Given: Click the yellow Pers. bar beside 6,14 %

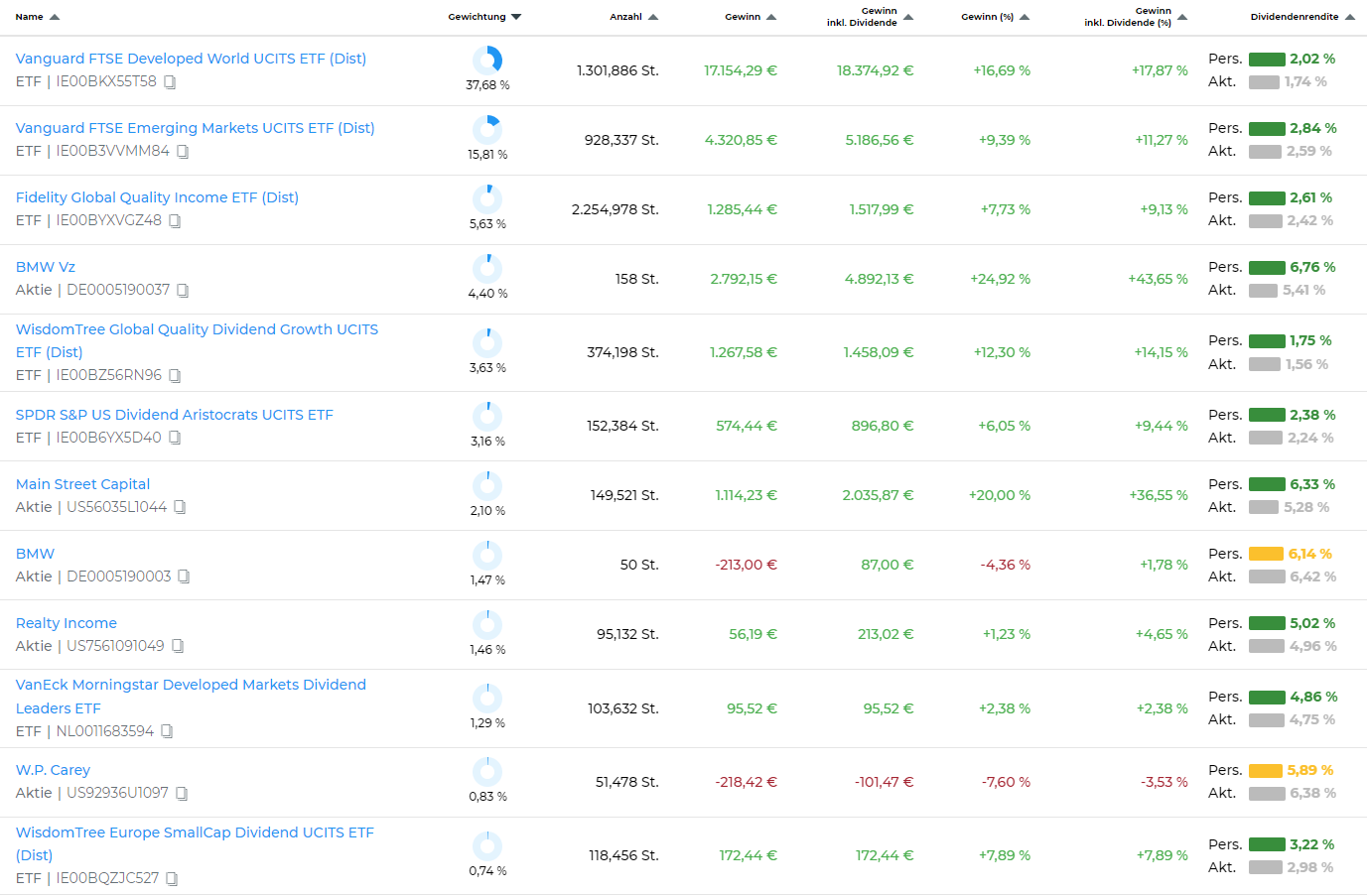Looking at the screenshot, I should coord(1266,554).
